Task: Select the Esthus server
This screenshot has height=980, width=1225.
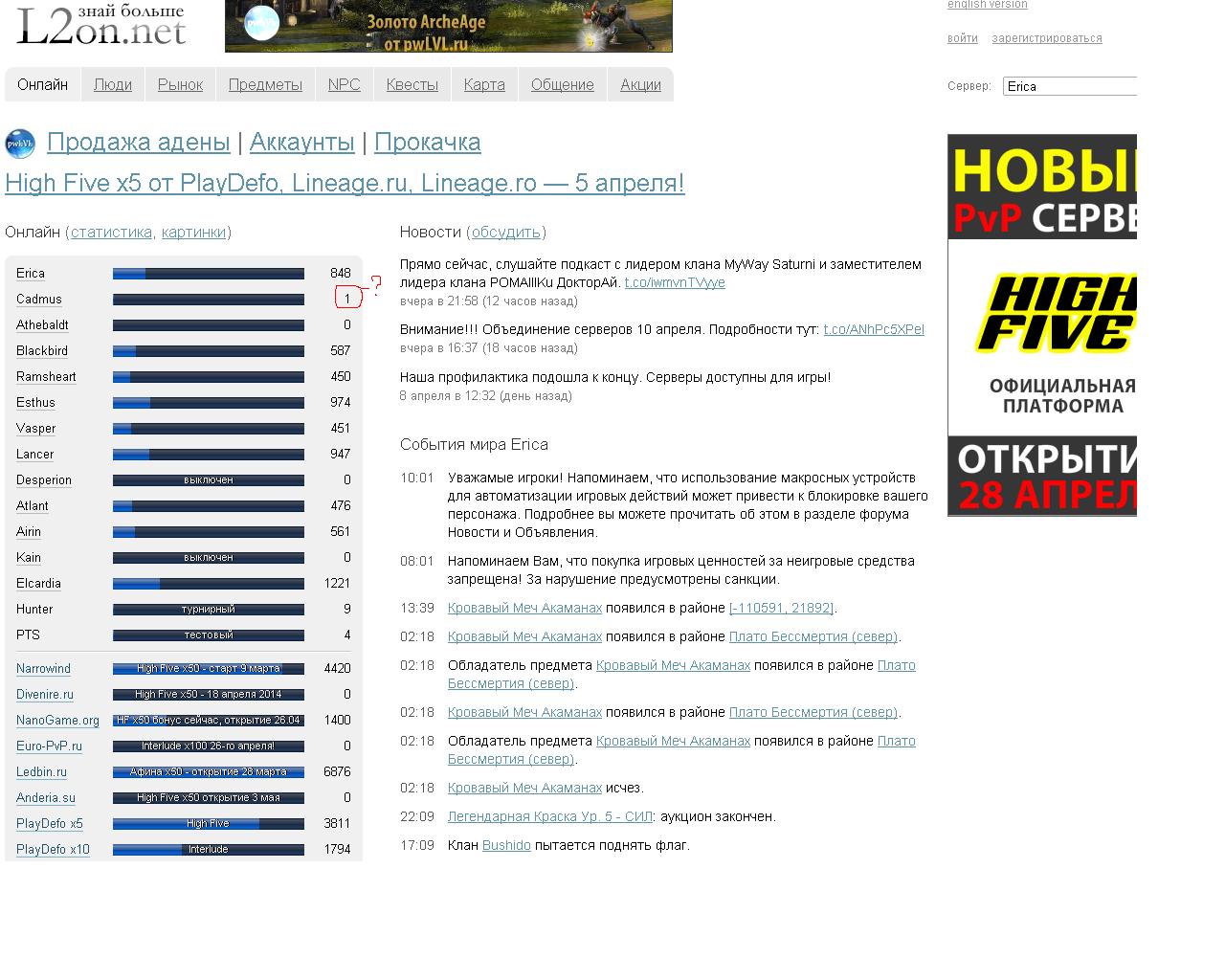Action: tap(35, 403)
